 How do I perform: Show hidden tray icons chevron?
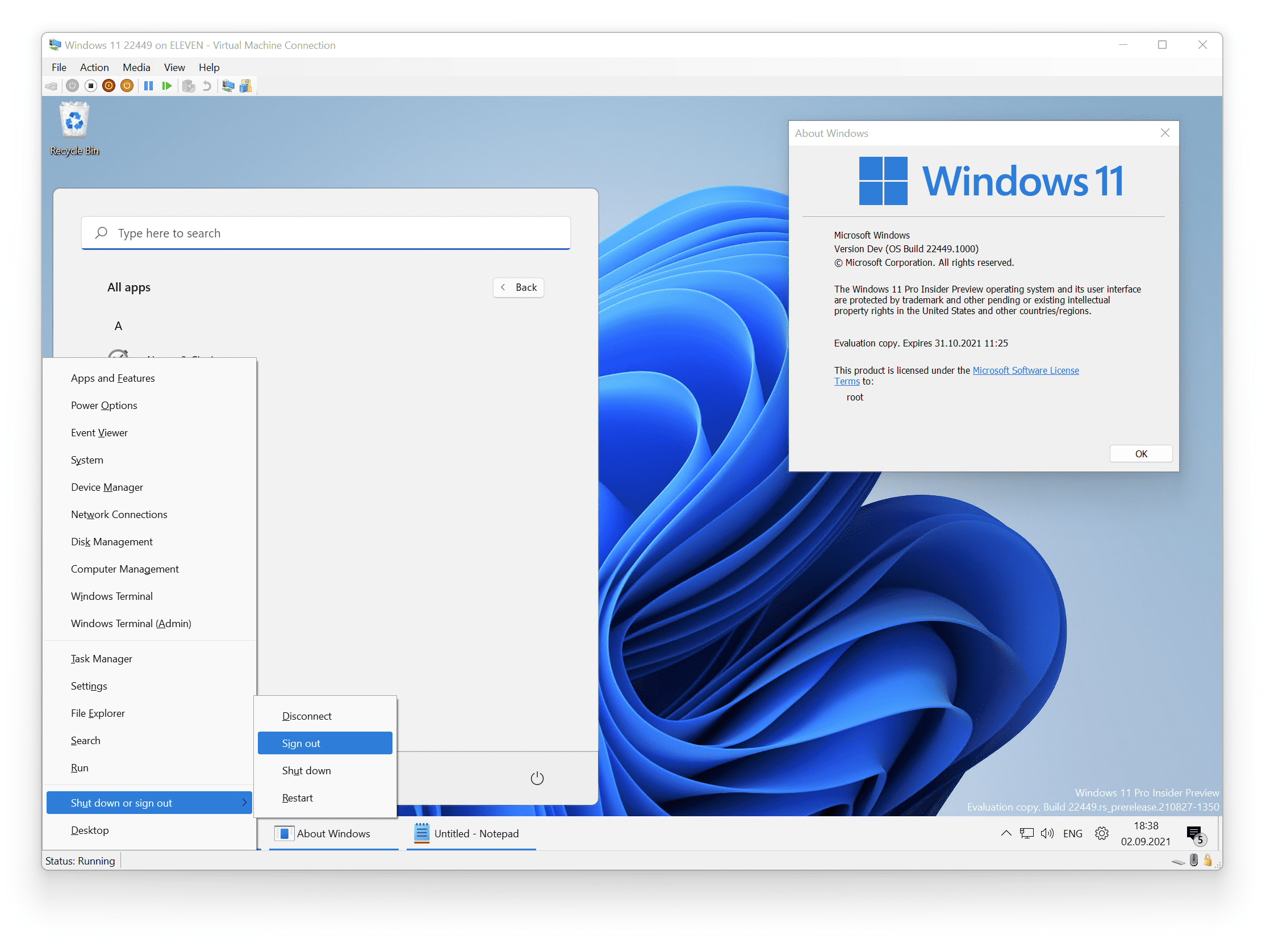point(1006,834)
